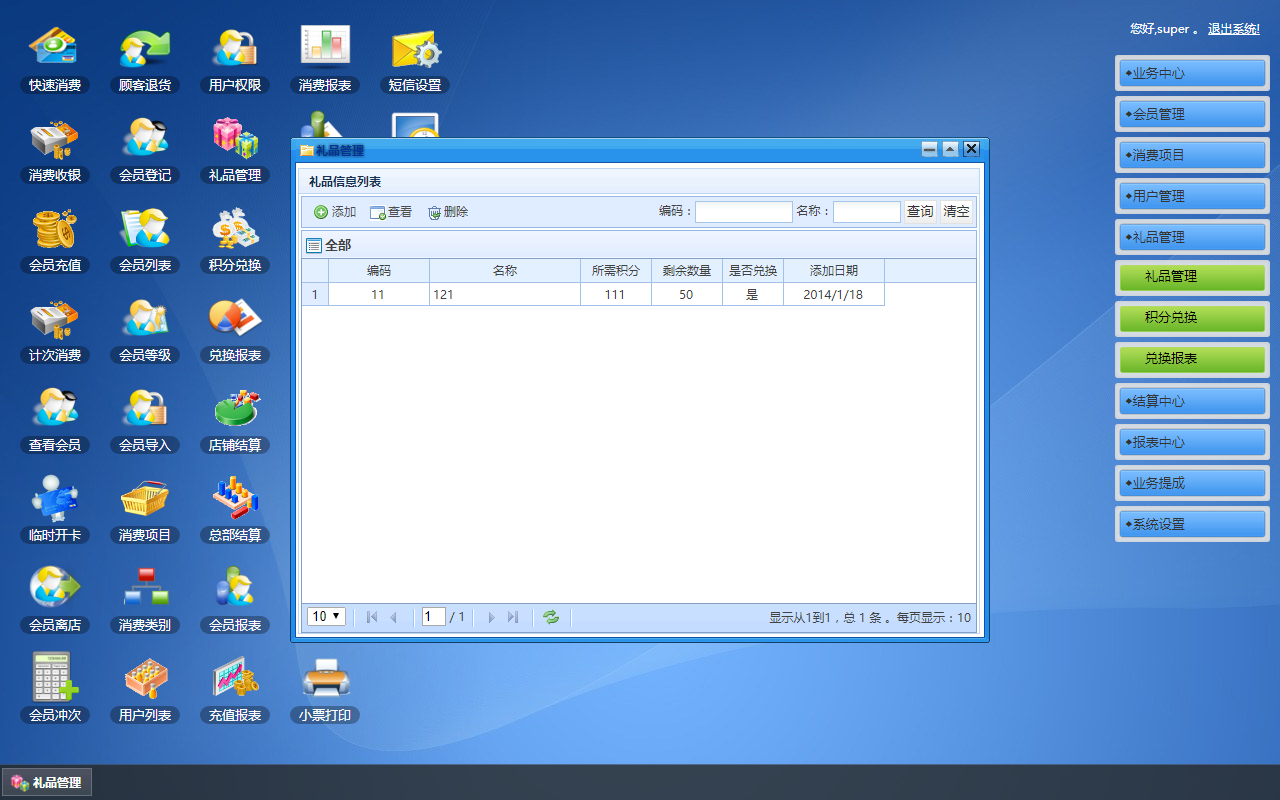Click the 删除 toolbar button
Screen dimensions: 1280x800
[x=447, y=212]
